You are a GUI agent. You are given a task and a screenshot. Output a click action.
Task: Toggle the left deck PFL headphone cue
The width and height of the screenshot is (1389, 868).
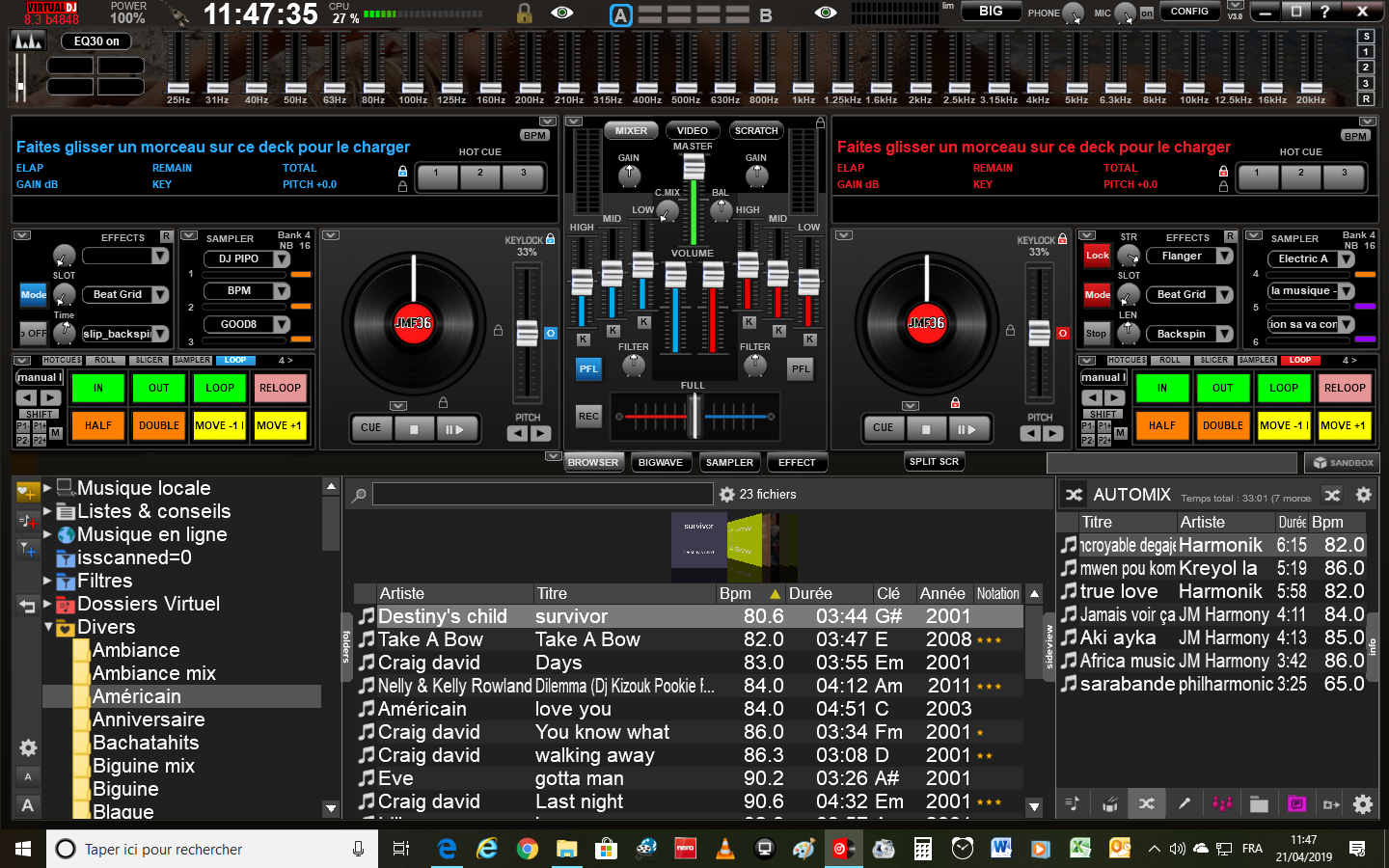(x=588, y=368)
